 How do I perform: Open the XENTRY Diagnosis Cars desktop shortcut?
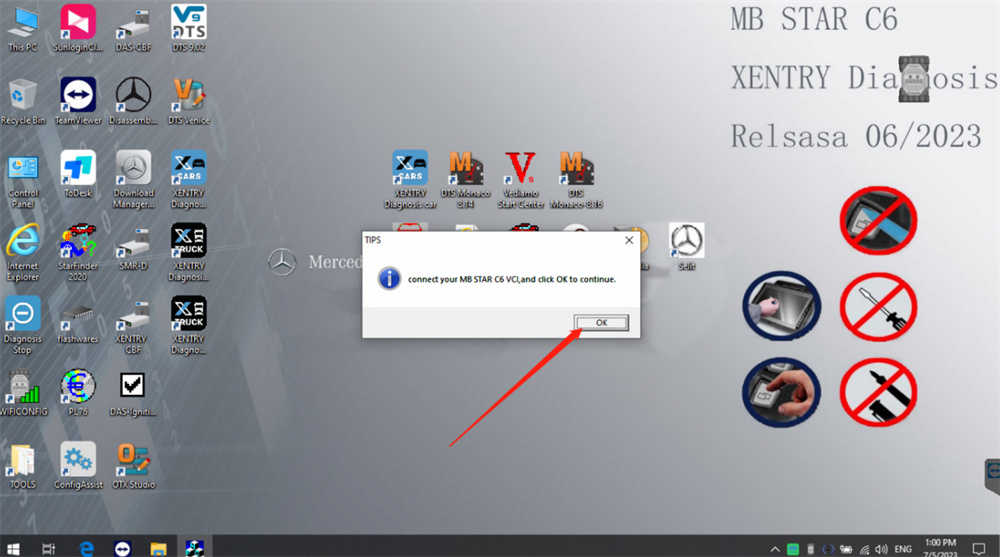tap(410, 170)
